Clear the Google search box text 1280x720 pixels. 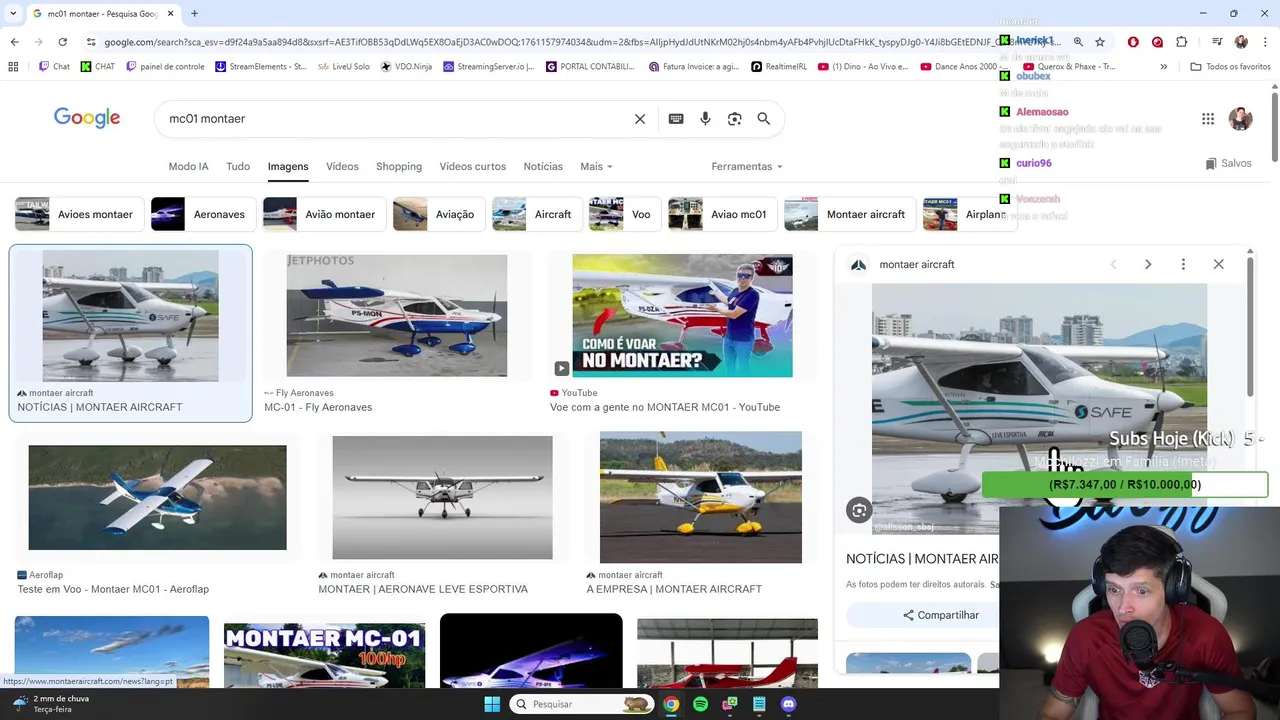coord(640,119)
